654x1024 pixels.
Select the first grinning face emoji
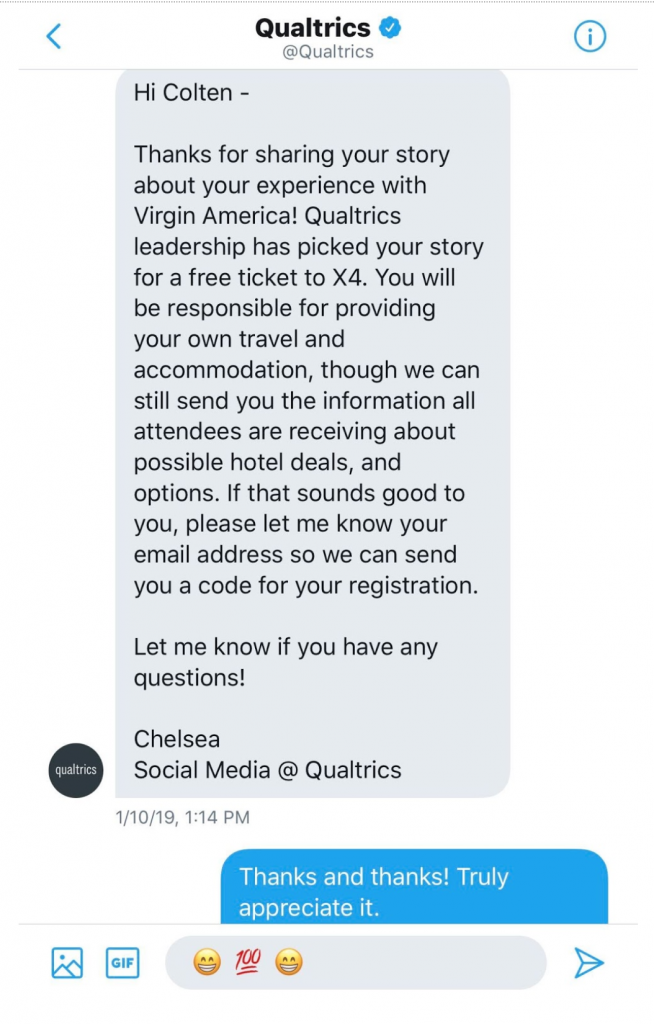[207, 962]
